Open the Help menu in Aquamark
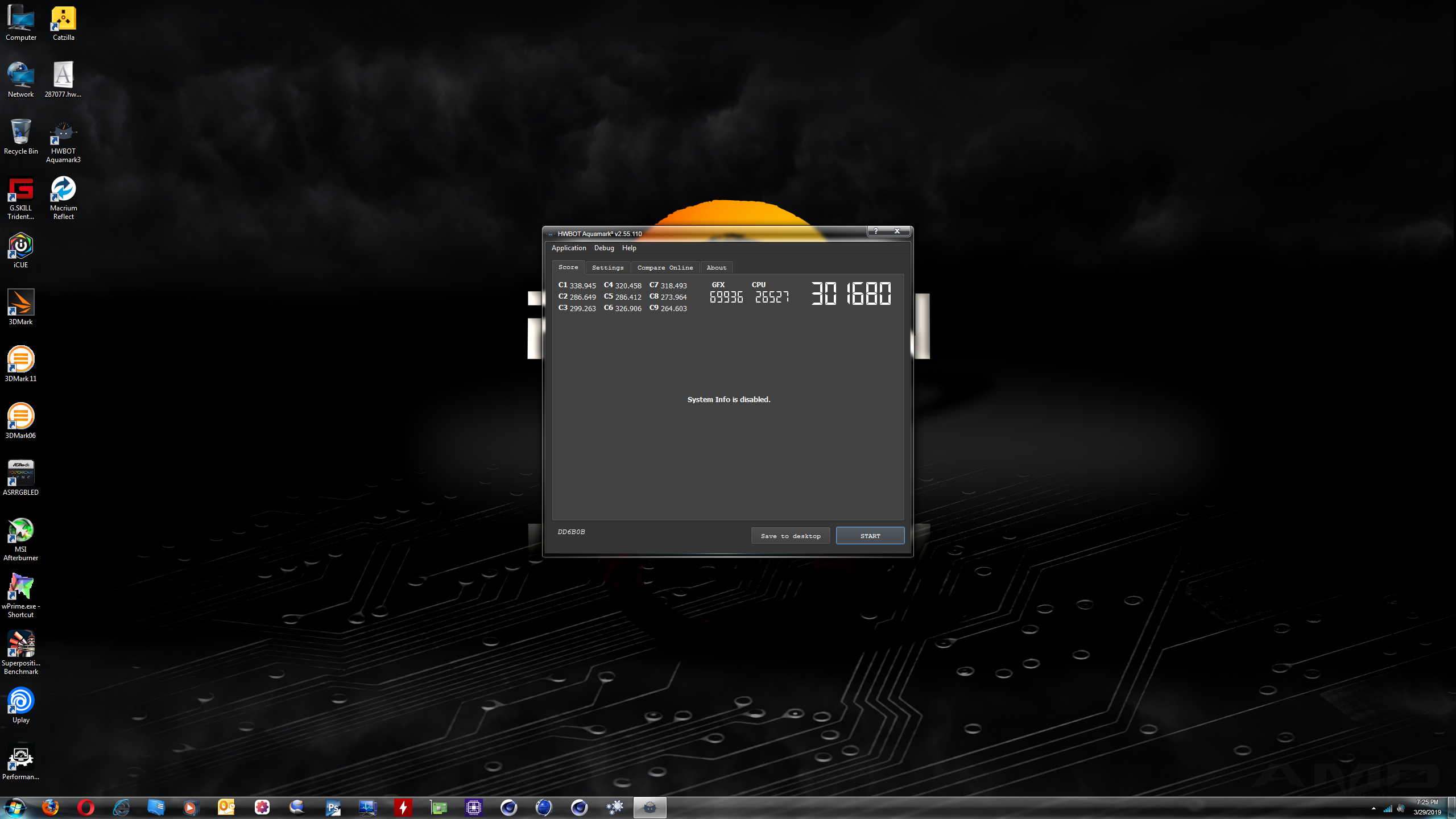The height and width of the screenshot is (819, 1456). [x=629, y=248]
